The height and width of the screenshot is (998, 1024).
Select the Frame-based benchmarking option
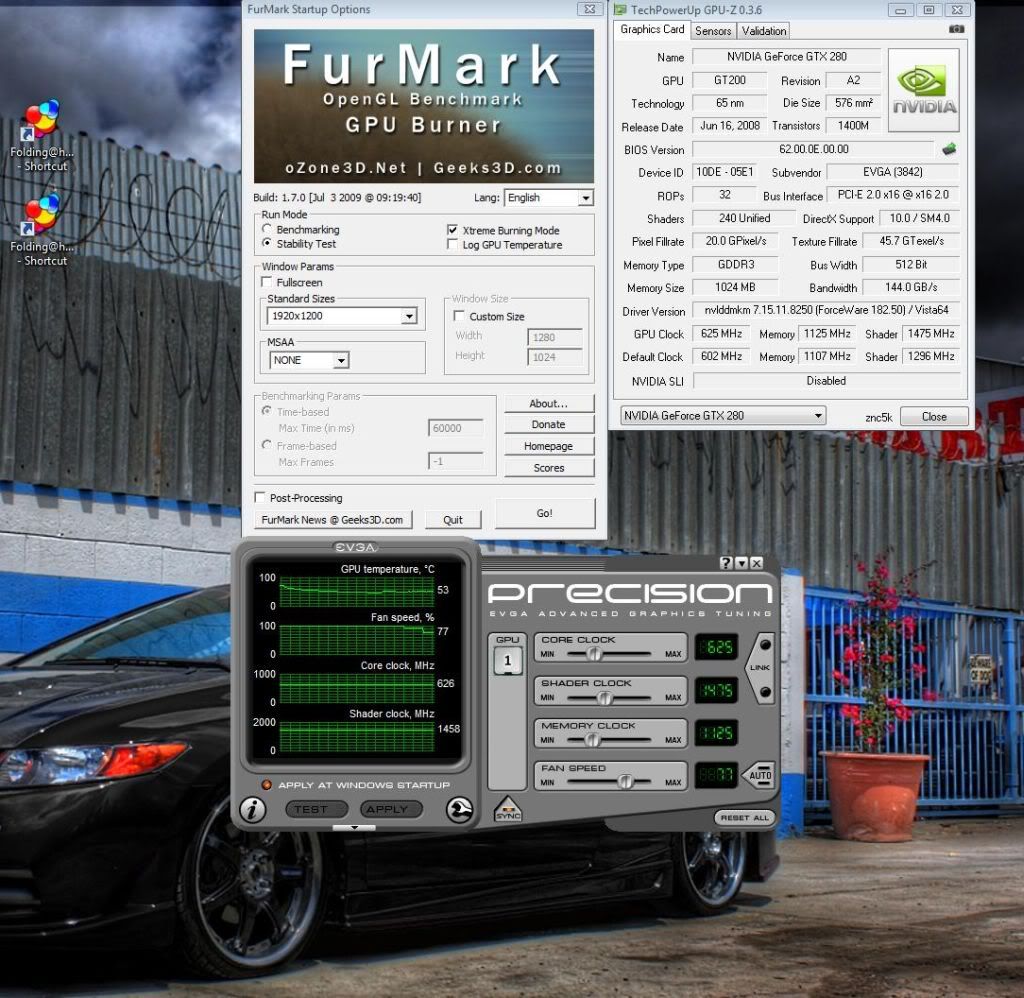click(x=266, y=445)
